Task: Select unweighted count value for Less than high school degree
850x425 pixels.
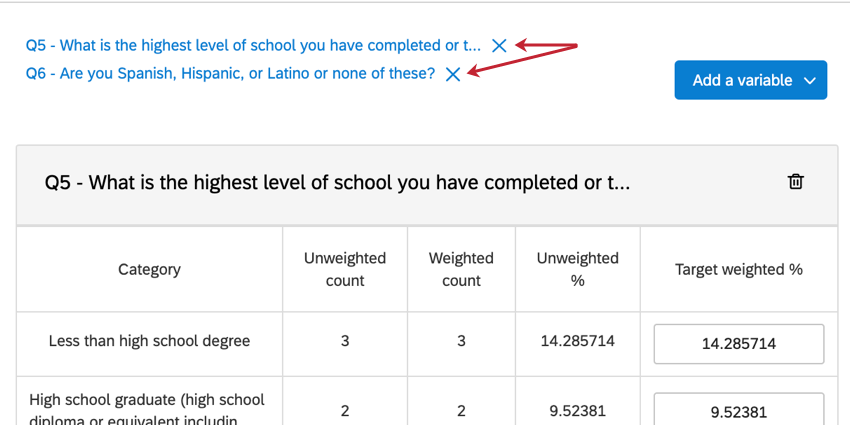Action: pos(345,341)
